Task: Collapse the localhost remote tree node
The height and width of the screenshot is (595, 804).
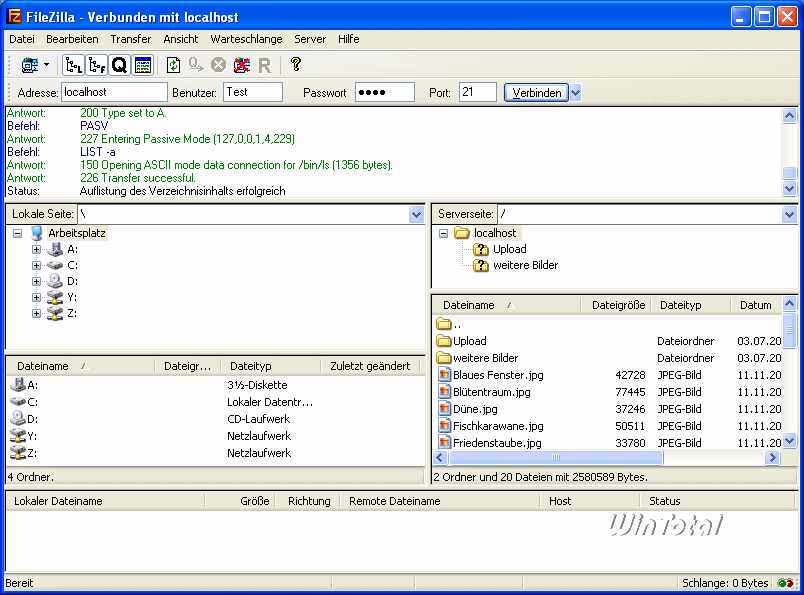Action: point(443,233)
